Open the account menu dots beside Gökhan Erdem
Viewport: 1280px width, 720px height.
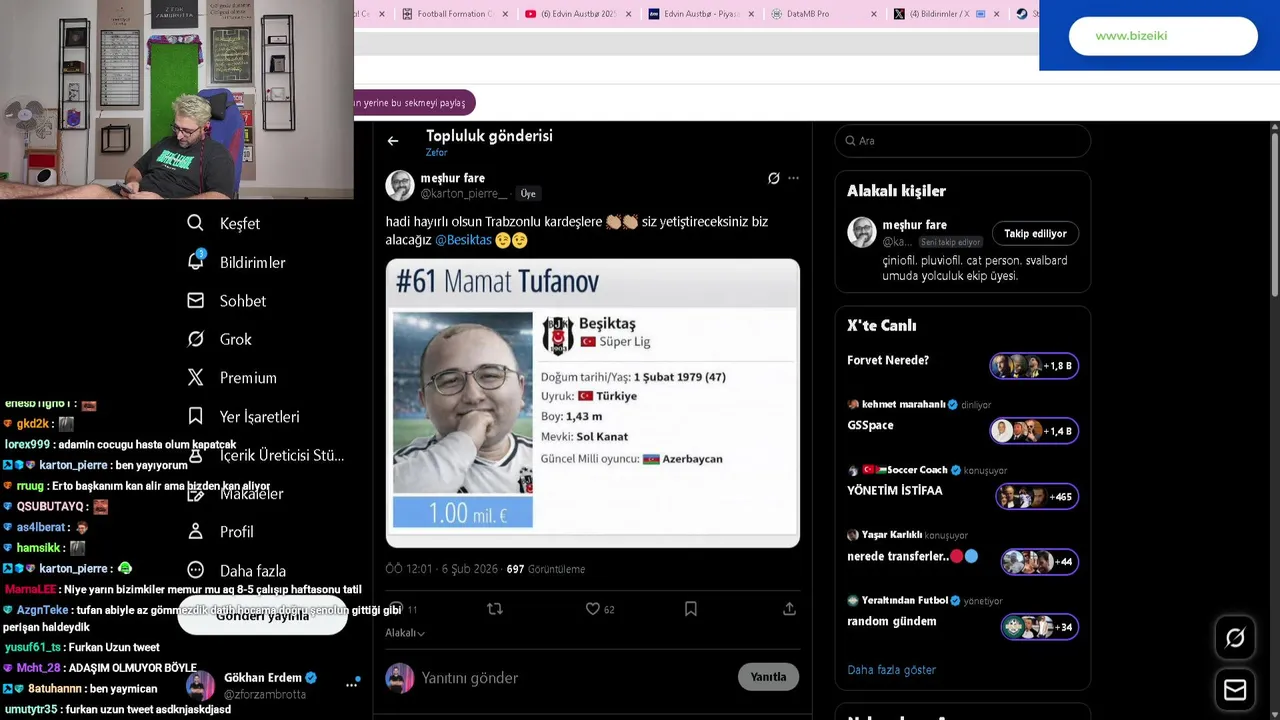point(352,685)
